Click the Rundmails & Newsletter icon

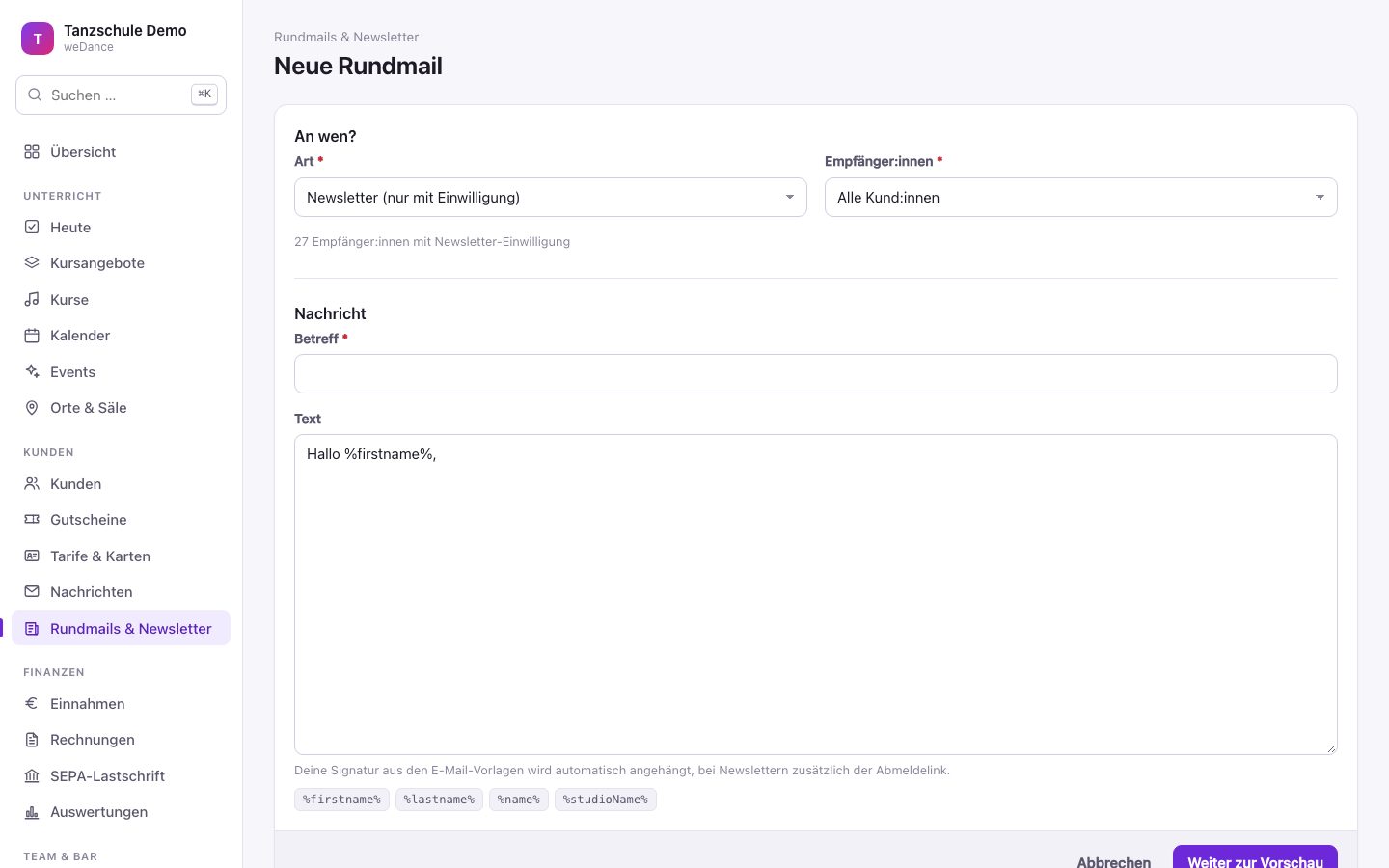(x=32, y=628)
